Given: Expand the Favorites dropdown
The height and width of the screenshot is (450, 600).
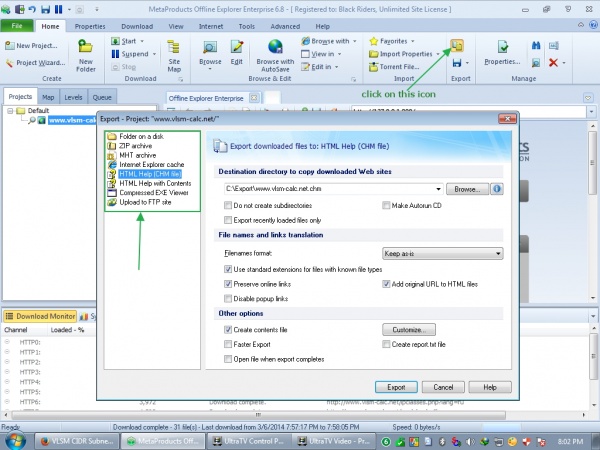Looking at the screenshot, I should point(412,41).
